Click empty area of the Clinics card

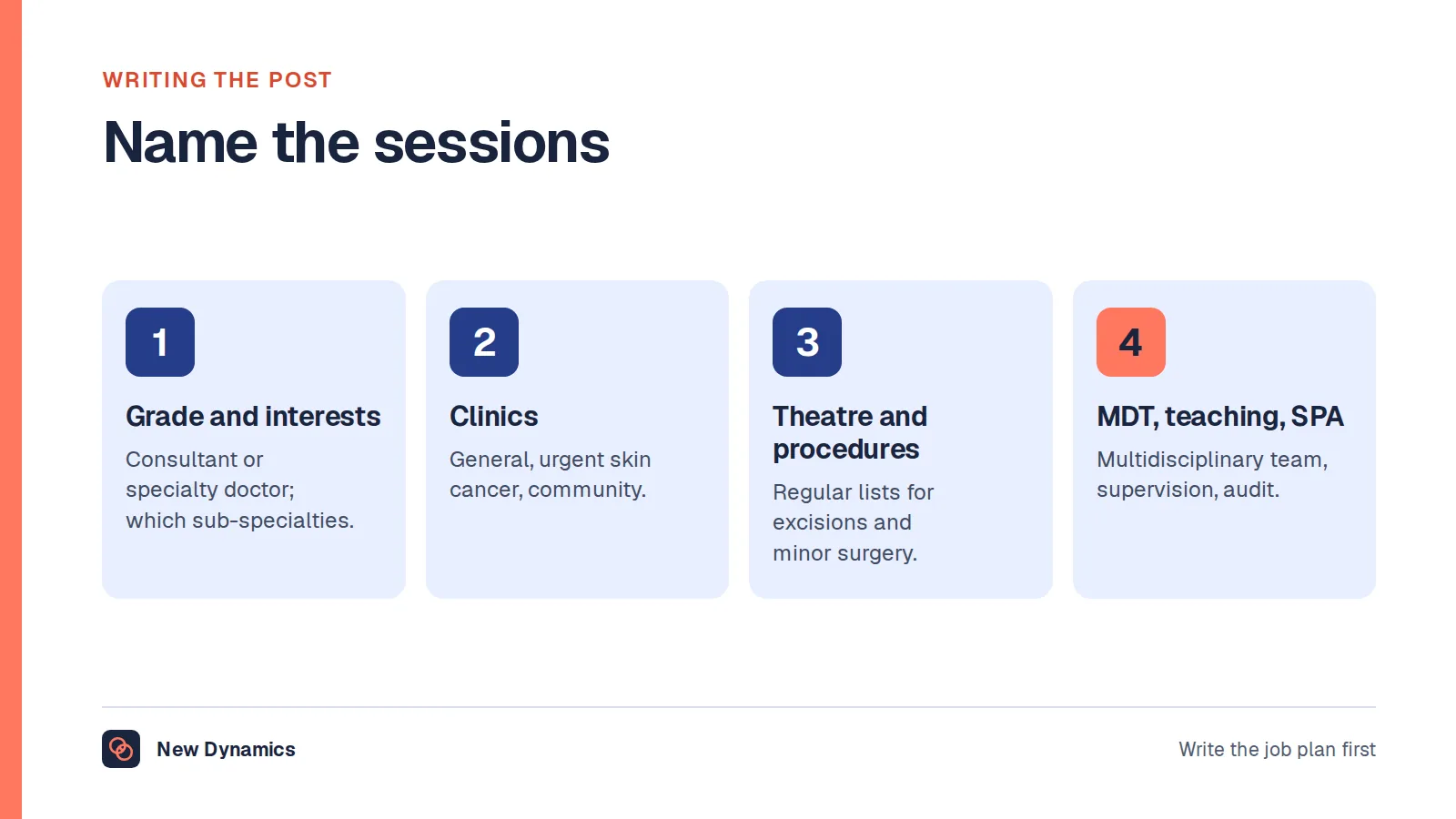[x=577, y=555]
